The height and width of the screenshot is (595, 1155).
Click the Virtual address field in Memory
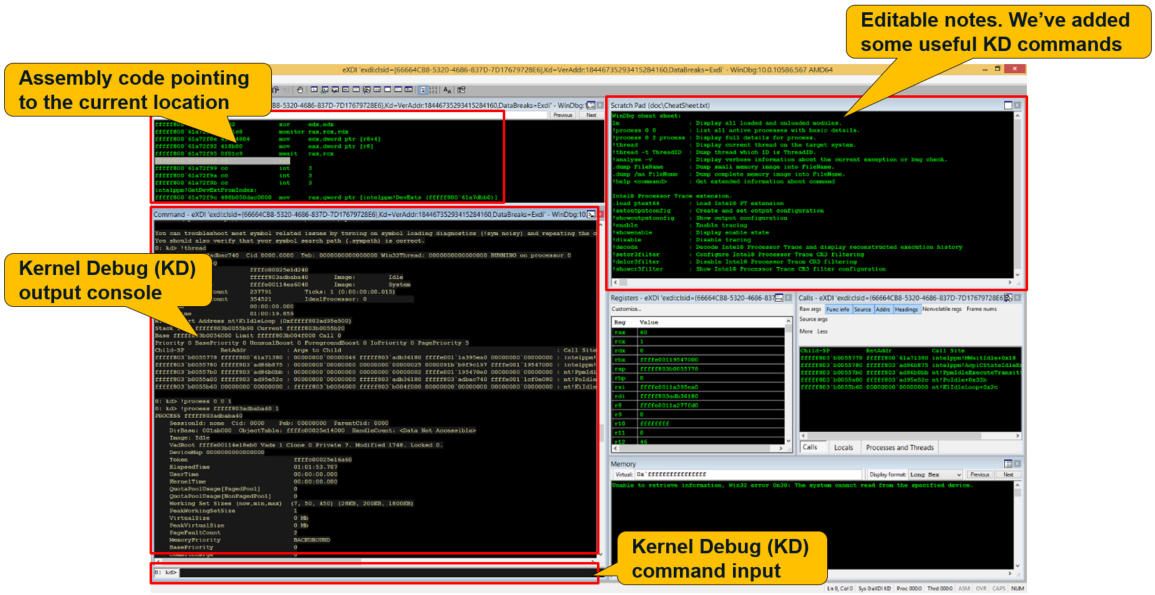tap(748, 475)
